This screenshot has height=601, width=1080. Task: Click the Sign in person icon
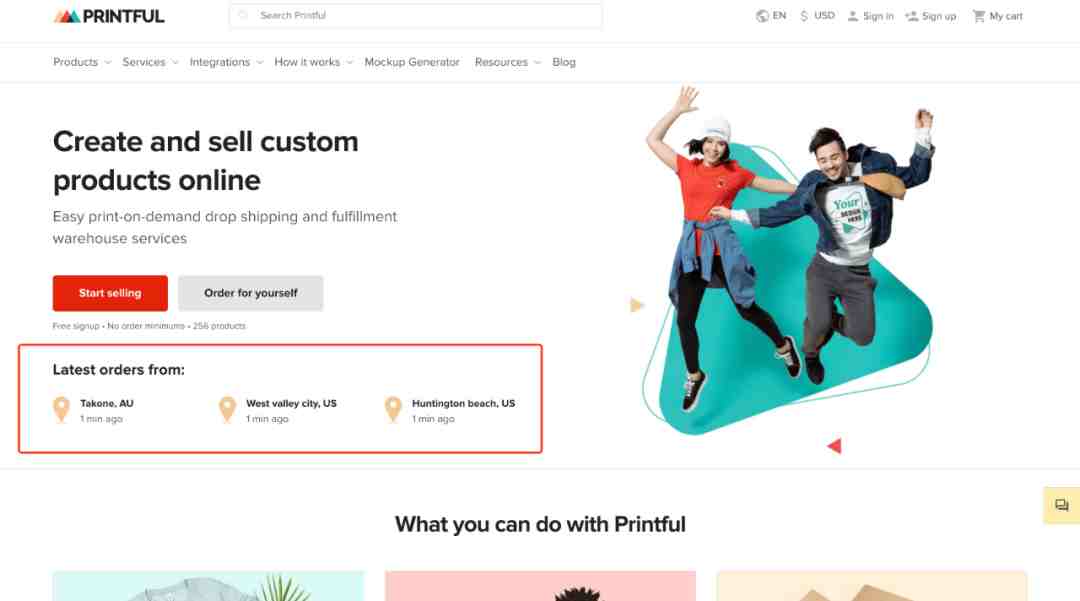click(x=853, y=16)
